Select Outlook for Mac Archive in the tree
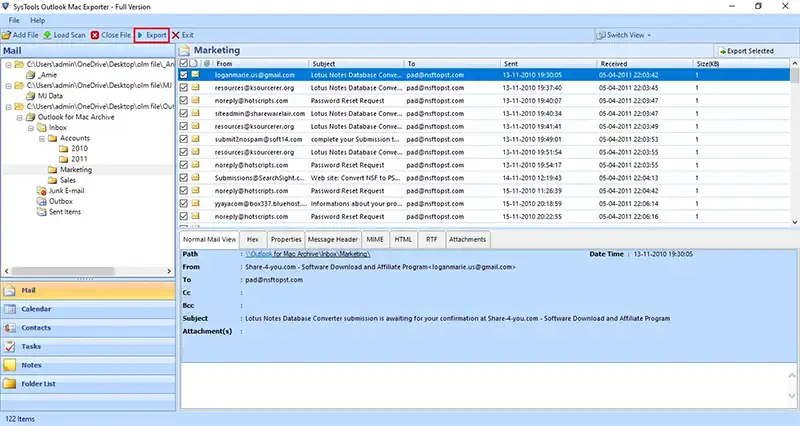This screenshot has width=800, height=426. coord(76,117)
